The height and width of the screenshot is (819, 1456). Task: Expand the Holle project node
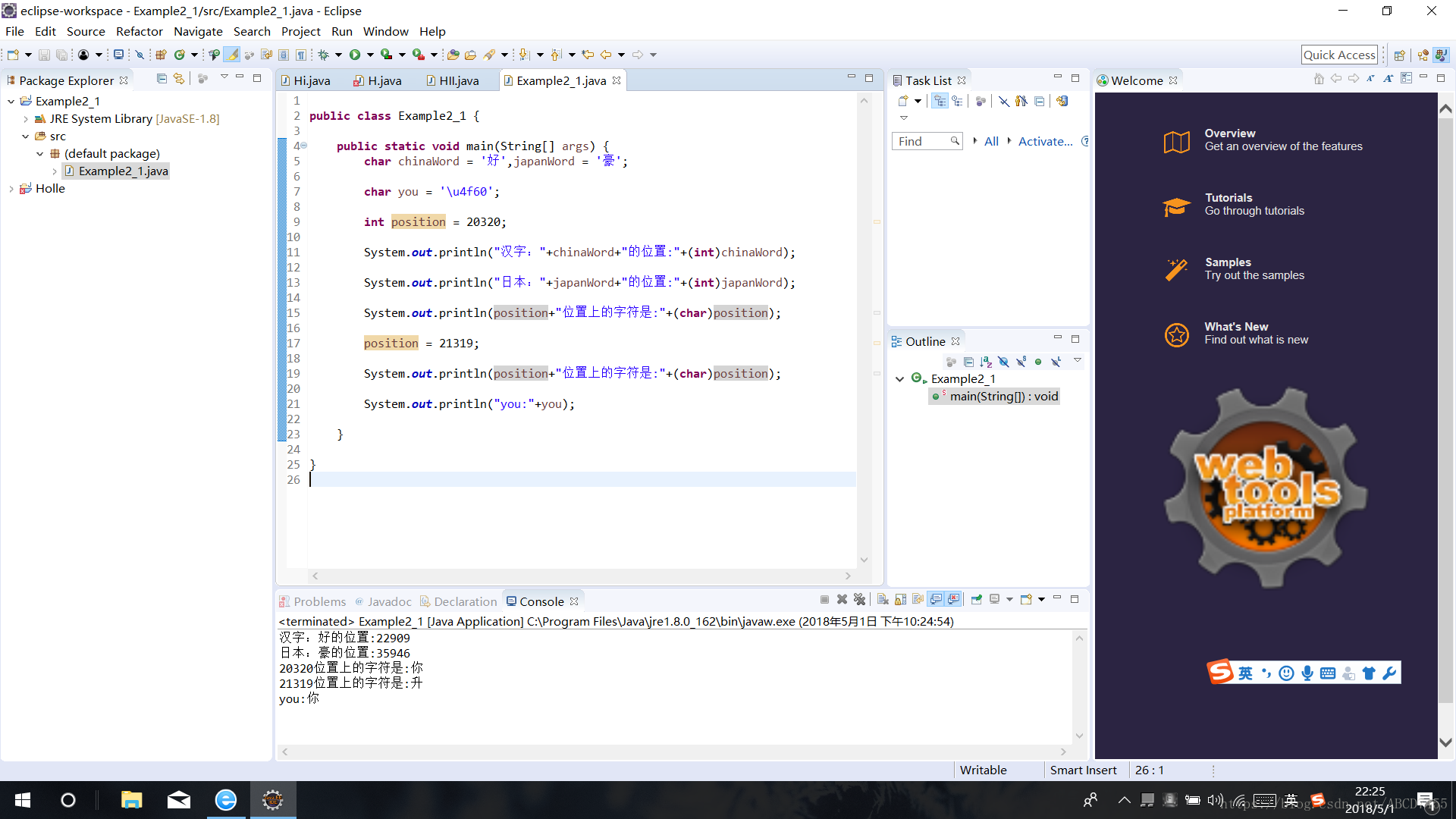(x=11, y=189)
